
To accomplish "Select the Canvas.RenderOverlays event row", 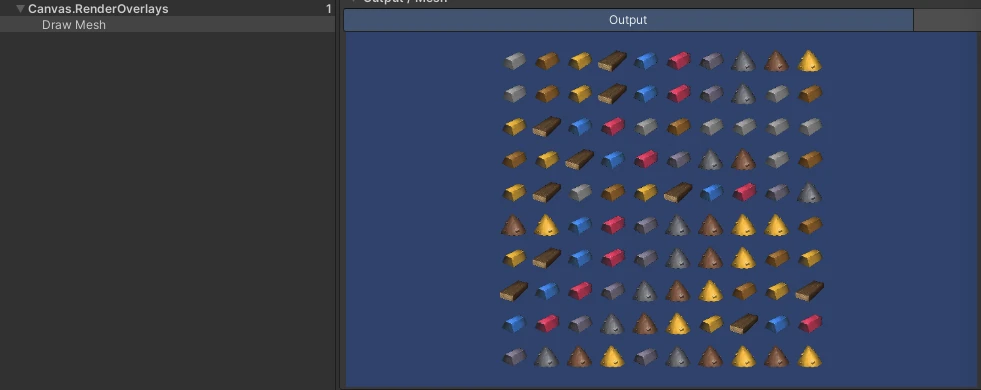I will click(x=168, y=9).
